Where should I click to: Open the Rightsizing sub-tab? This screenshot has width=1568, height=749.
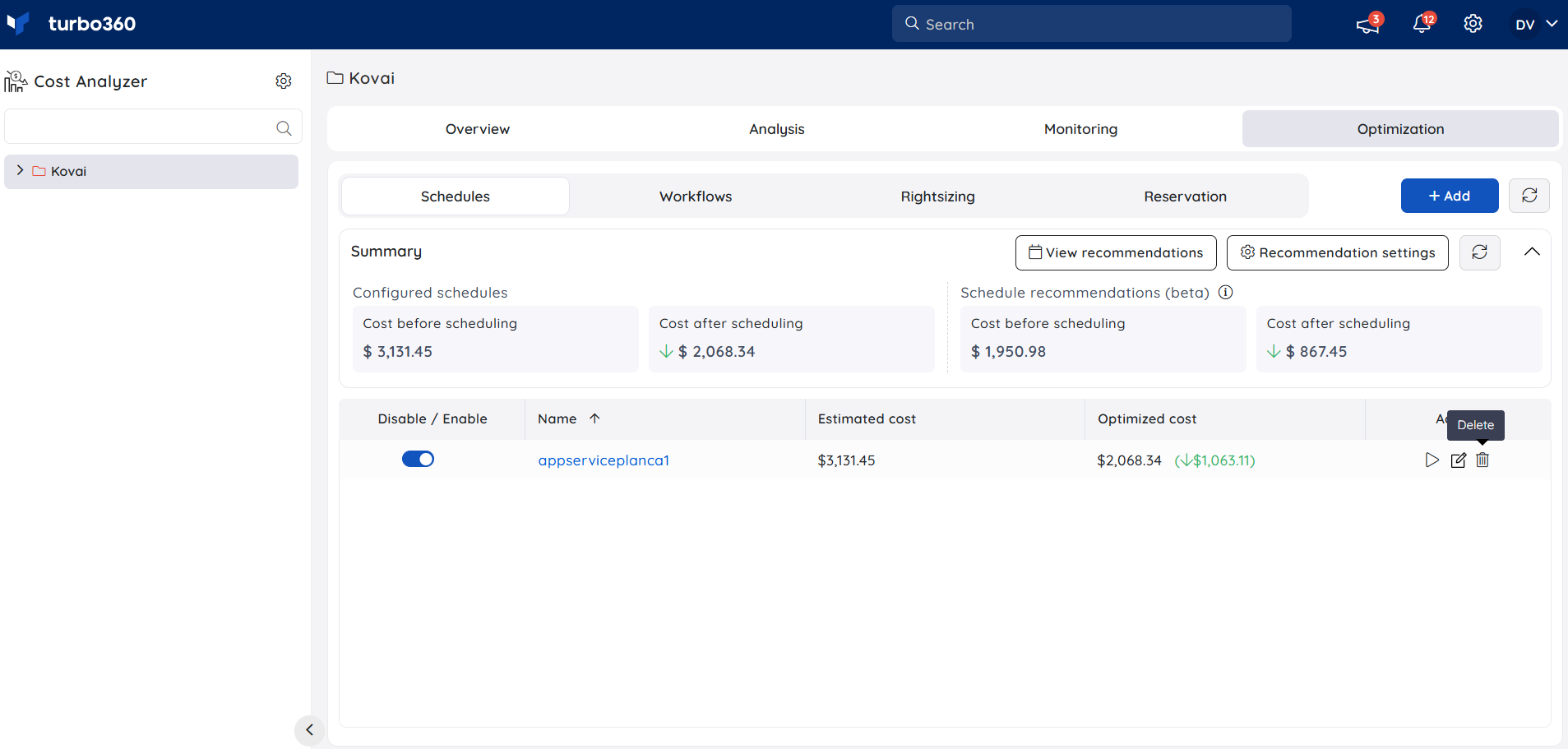coord(937,196)
